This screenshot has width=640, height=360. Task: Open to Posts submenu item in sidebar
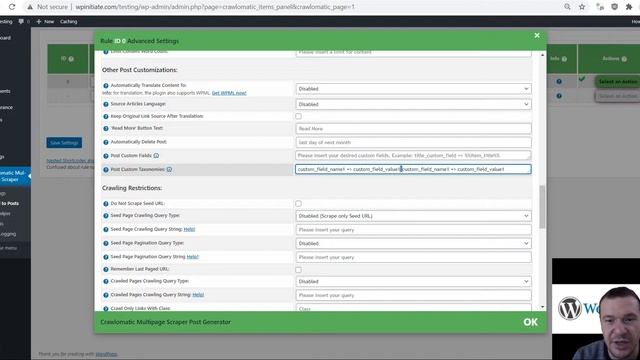tap(10, 203)
